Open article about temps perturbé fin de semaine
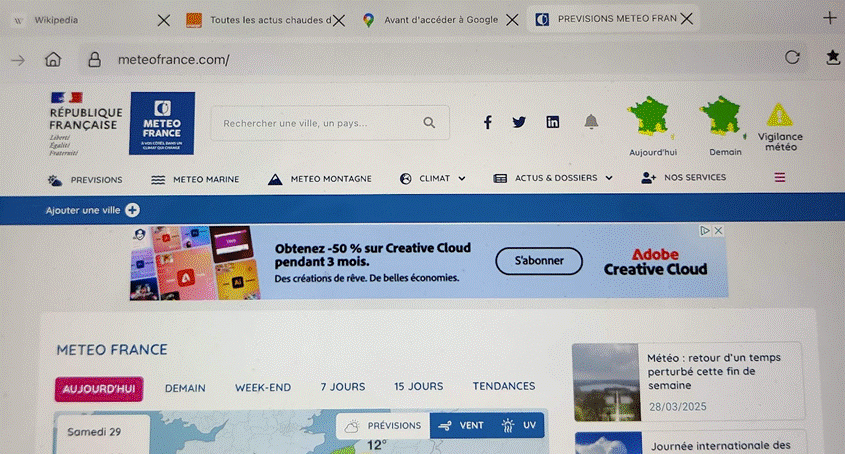 (714, 372)
